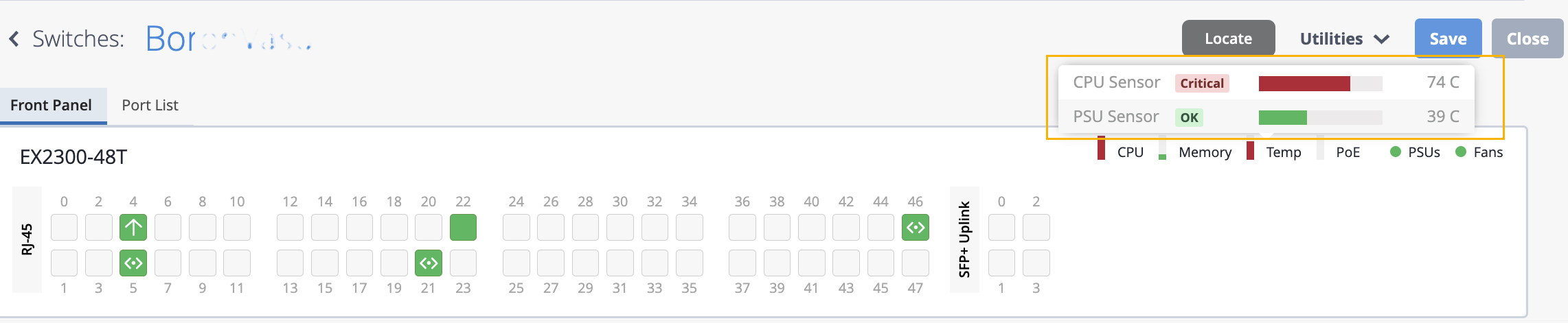
Task: Click the CPU usage indicator bar
Action: click(x=1102, y=149)
